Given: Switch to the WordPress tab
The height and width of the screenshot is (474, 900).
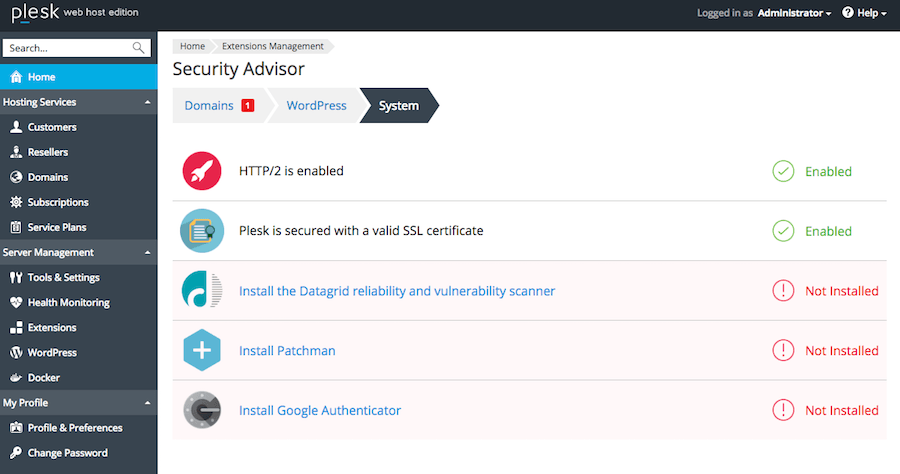Looking at the screenshot, I should pyautogui.click(x=316, y=106).
